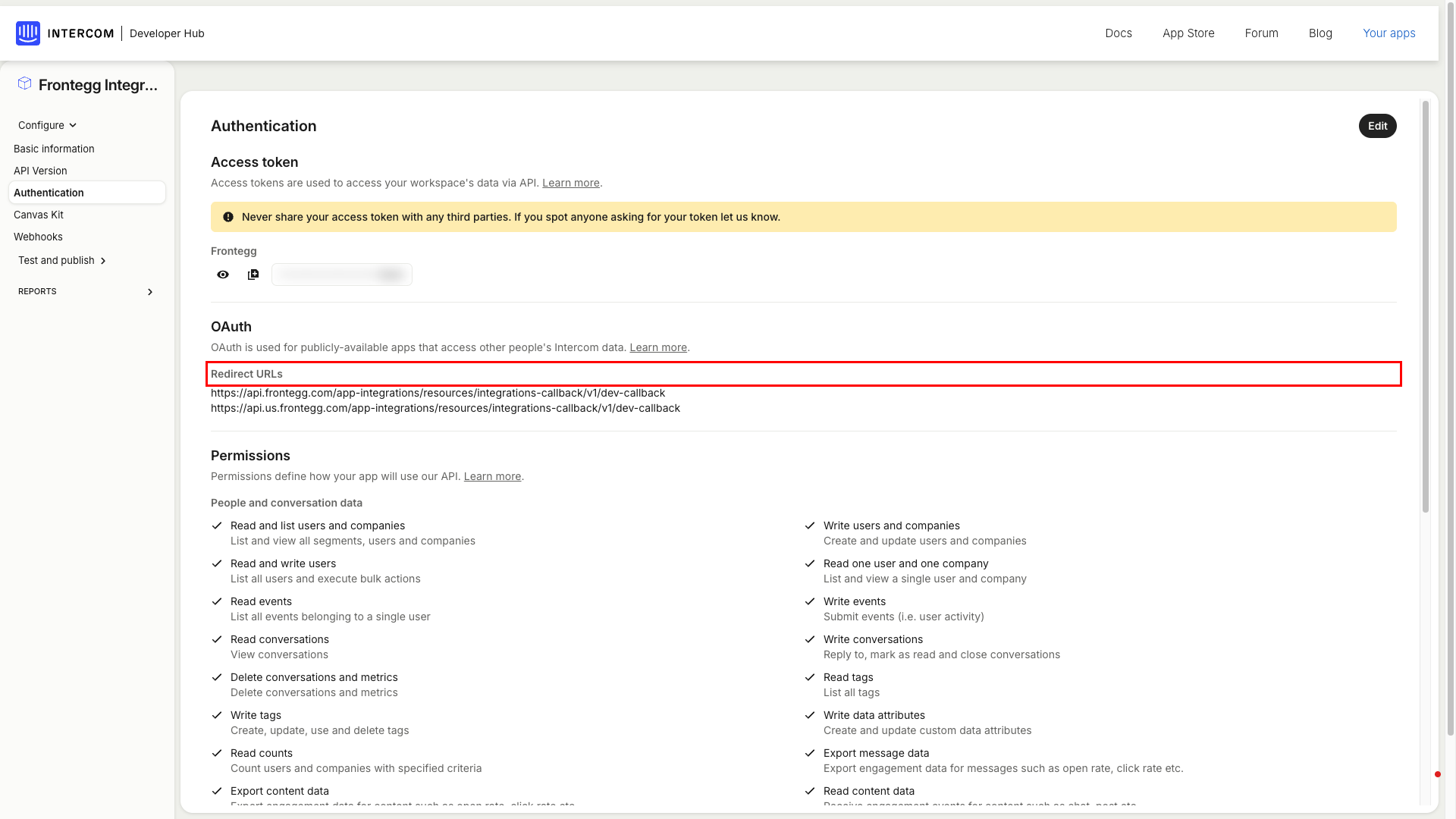The height and width of the screenshot is (819, 1456).
Task: Click the Intercom logo icon
Action: [x=28, y=33]
